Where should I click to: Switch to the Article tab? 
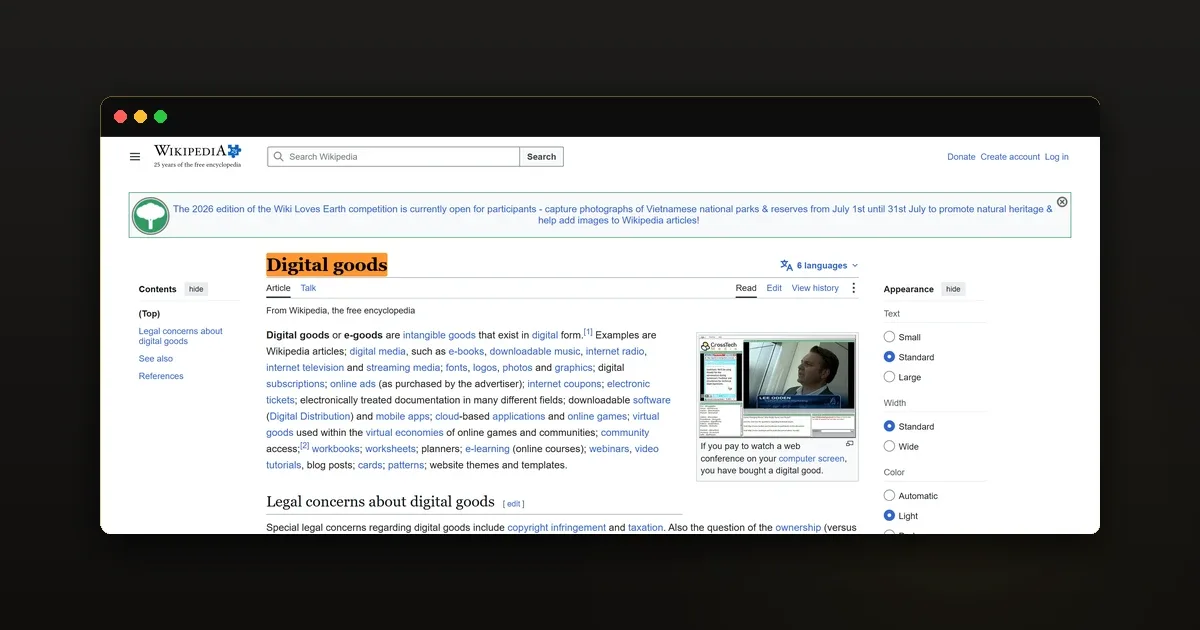(278, 288)
